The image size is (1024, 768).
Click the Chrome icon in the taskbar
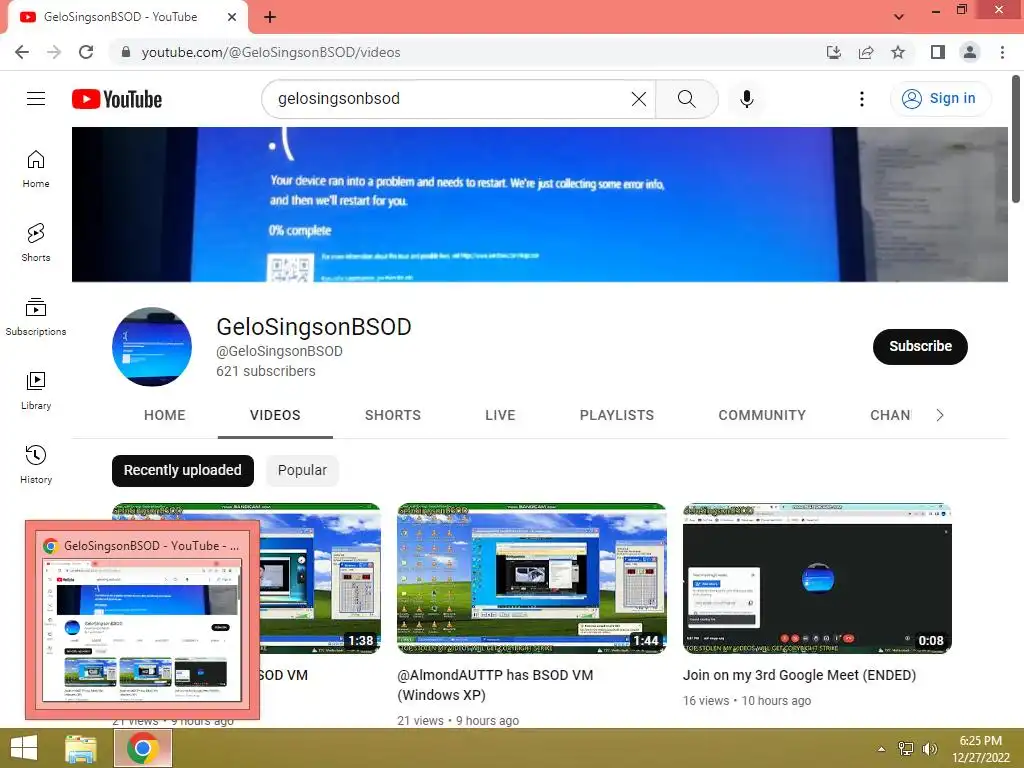pos(143,748)
